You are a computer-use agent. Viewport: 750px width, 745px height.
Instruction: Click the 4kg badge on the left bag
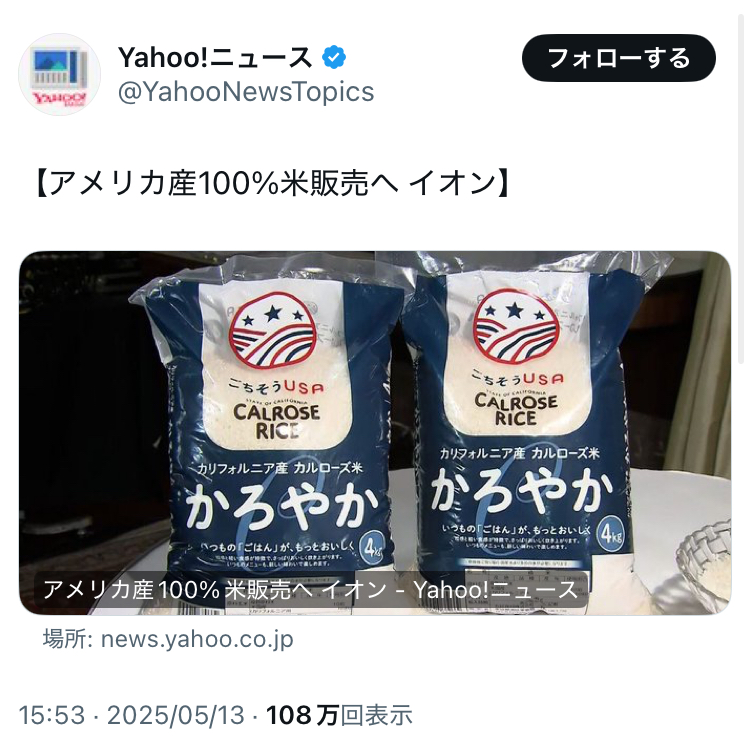373,548
